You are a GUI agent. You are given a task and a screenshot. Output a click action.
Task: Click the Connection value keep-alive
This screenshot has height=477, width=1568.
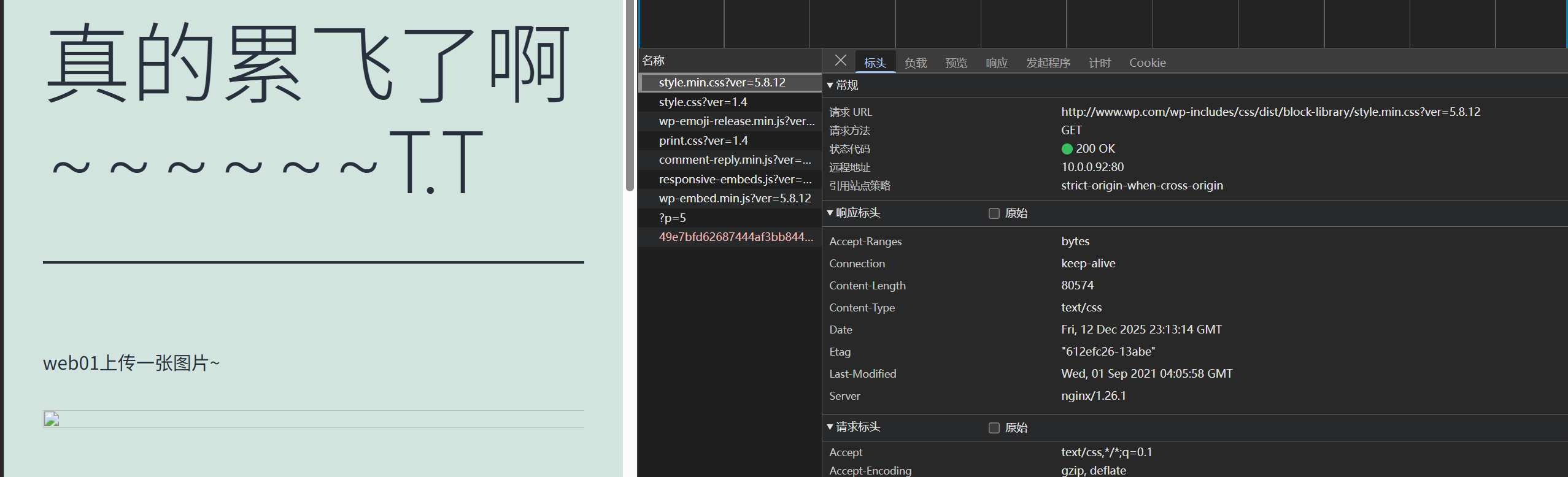(x=1088, y=263)
